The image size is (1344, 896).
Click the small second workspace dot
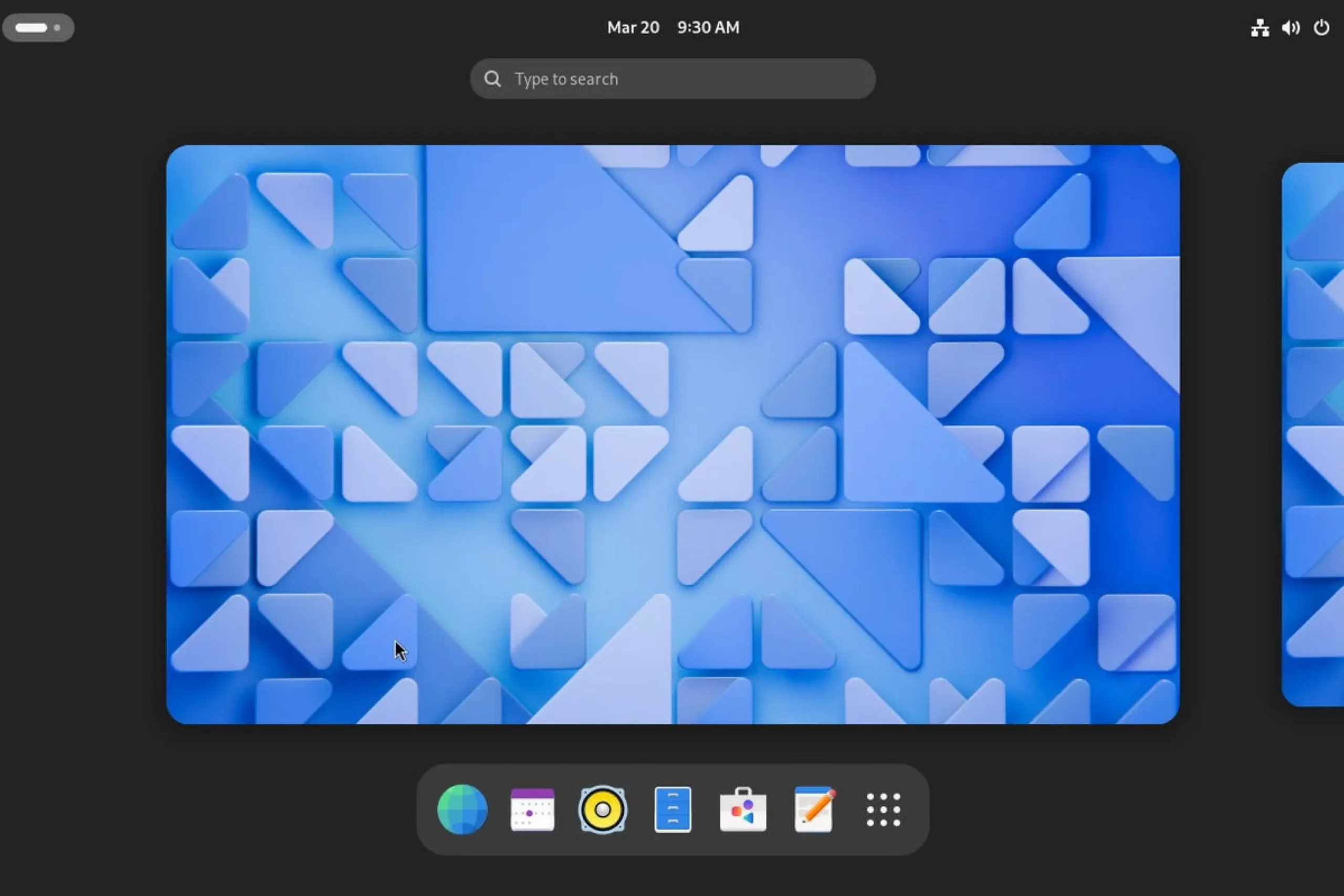(57, 27)
